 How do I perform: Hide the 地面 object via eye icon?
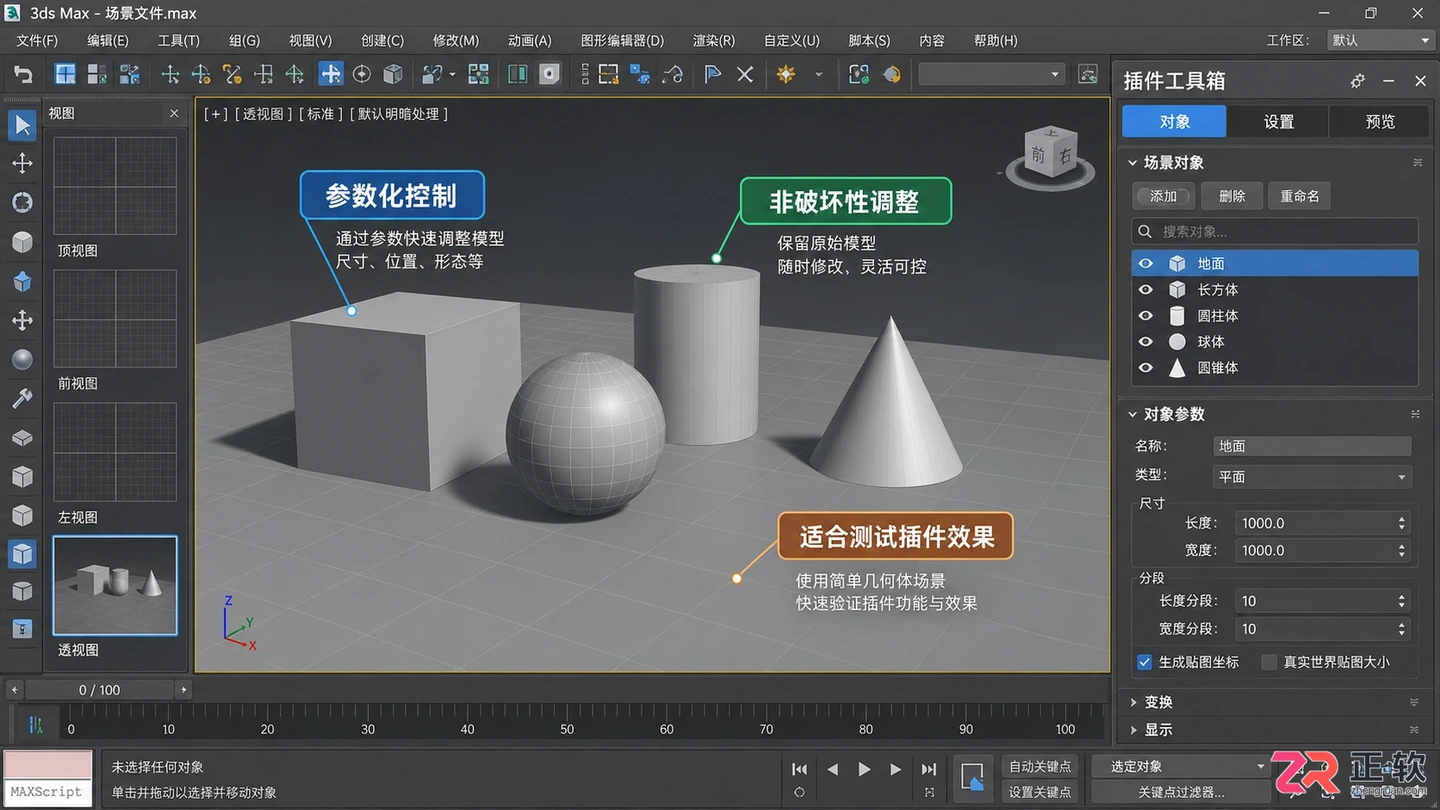coord(1146,264)
